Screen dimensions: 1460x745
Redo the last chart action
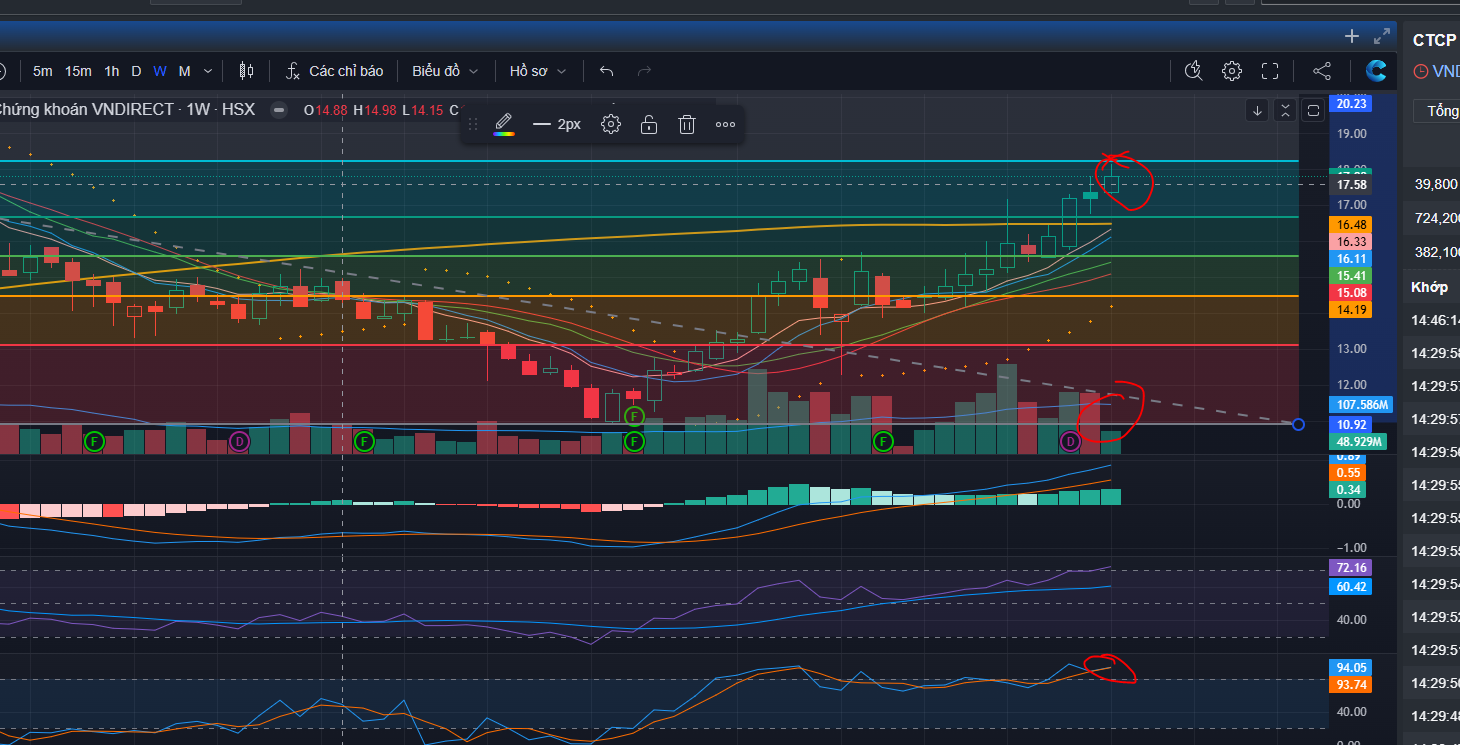click(645, 71)
